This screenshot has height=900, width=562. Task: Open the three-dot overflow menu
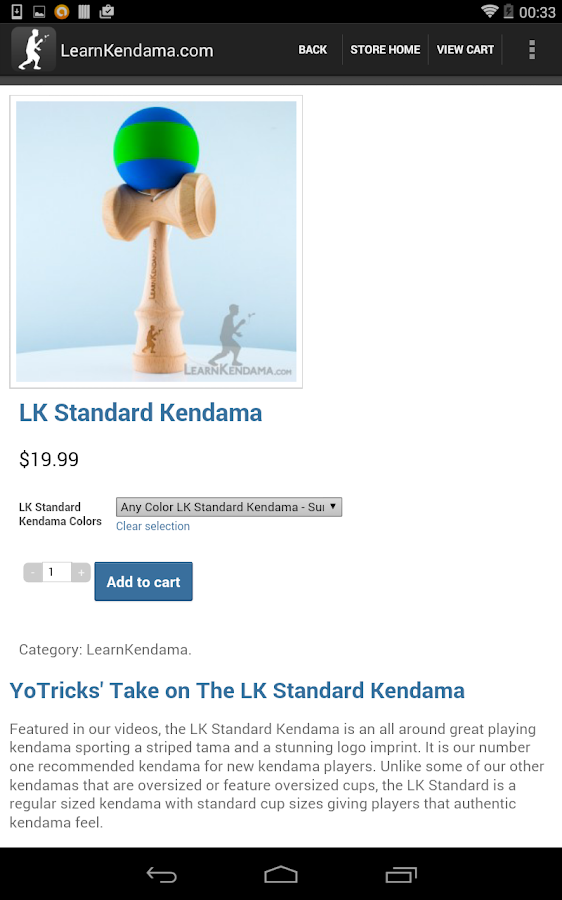pyautogui.click(x=532, y=50)
